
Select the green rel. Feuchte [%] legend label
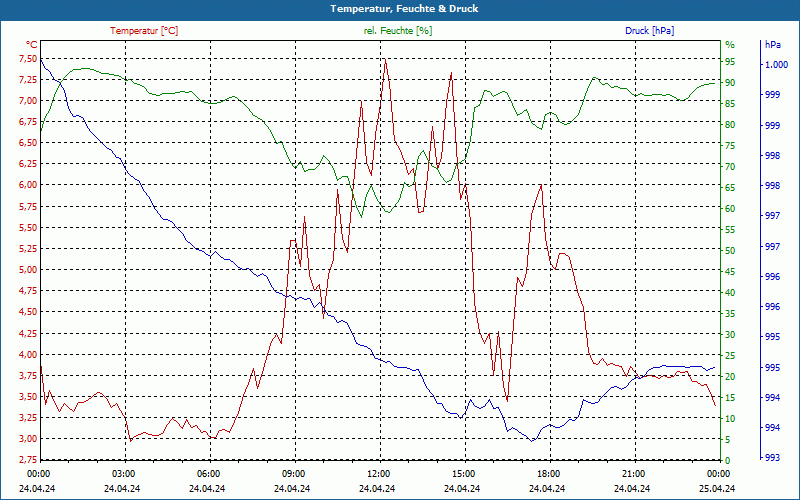pyautogui.click(x=398, y=31)
